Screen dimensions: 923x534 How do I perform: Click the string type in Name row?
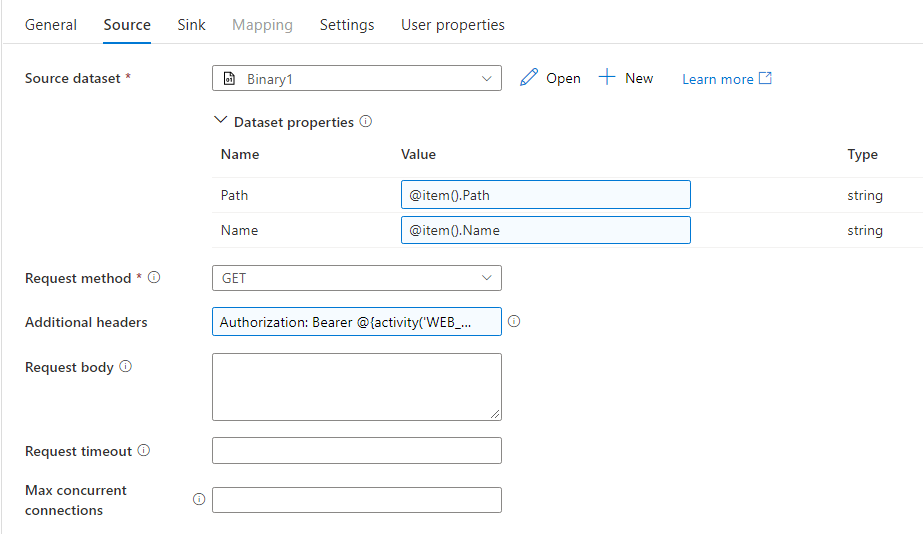click(x=865, y=231)
